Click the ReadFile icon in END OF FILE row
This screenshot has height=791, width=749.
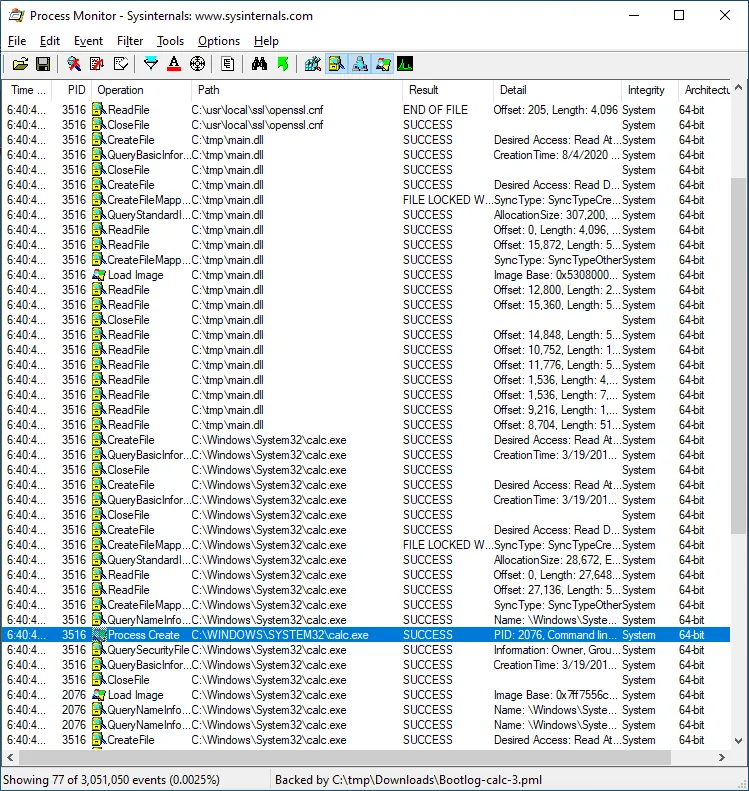click(x=99, y=109)
